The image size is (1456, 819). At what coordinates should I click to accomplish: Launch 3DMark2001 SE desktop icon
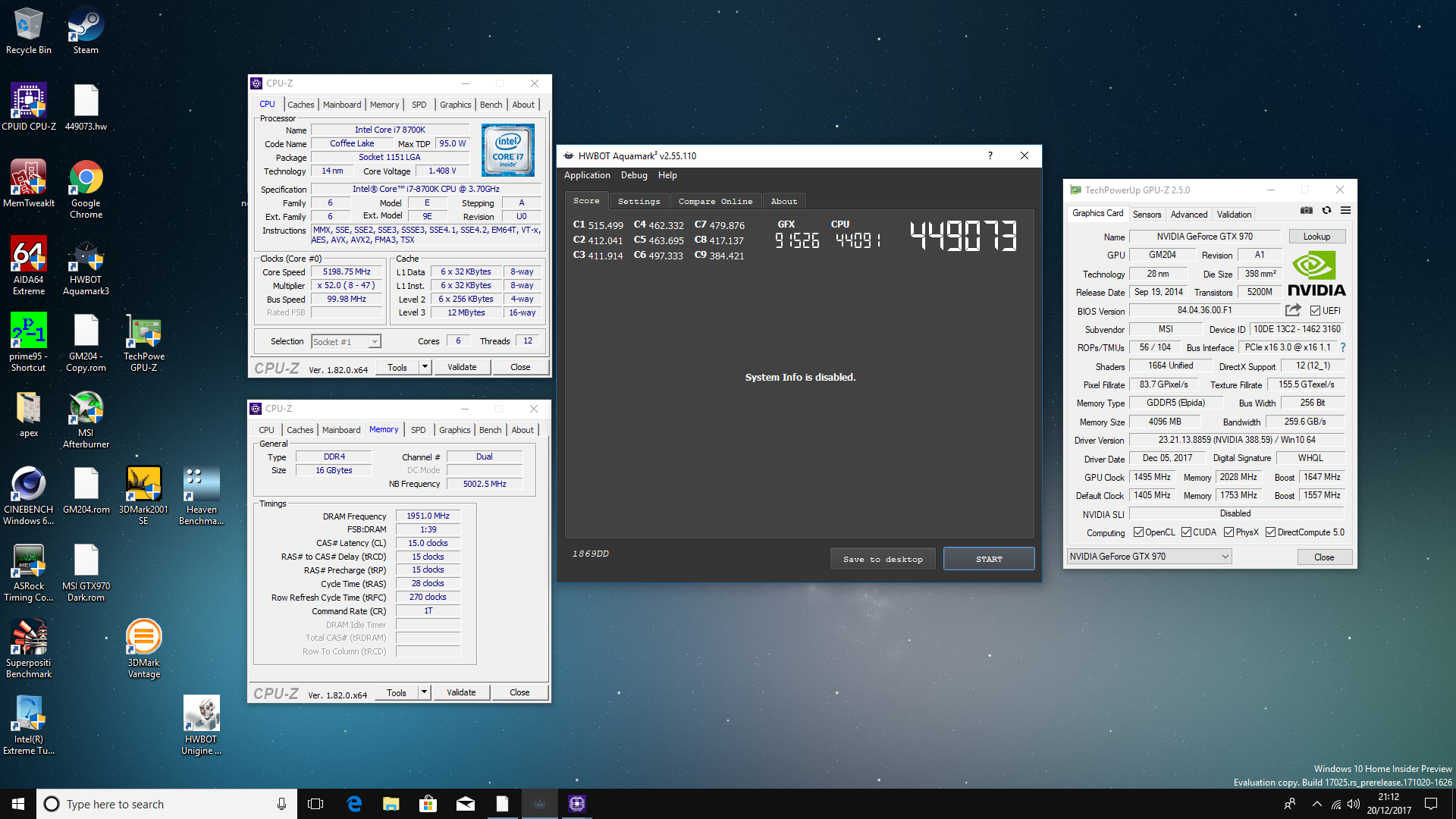(x=143, y=495)
